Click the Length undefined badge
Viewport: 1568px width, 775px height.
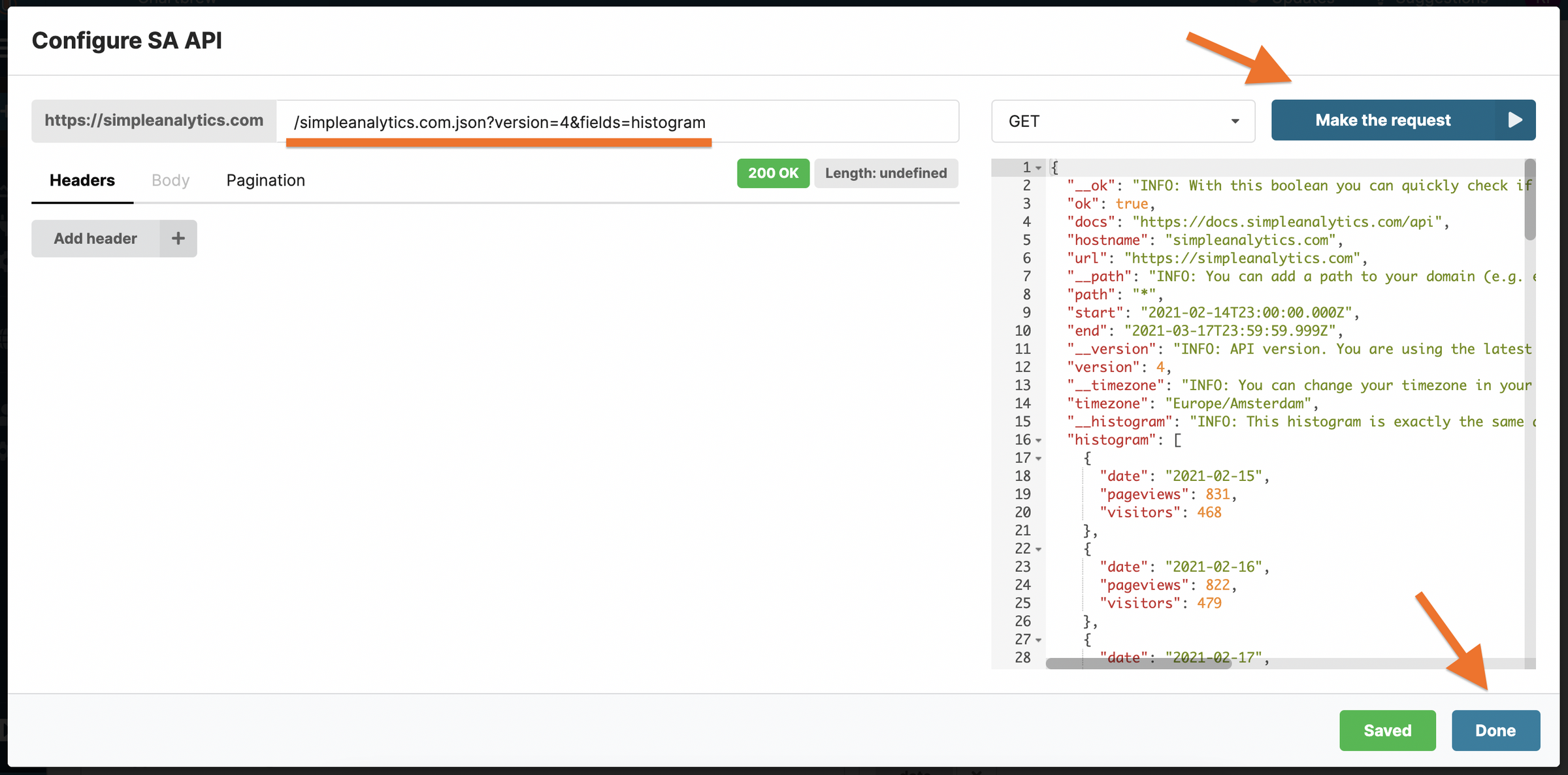coord(886,173)
